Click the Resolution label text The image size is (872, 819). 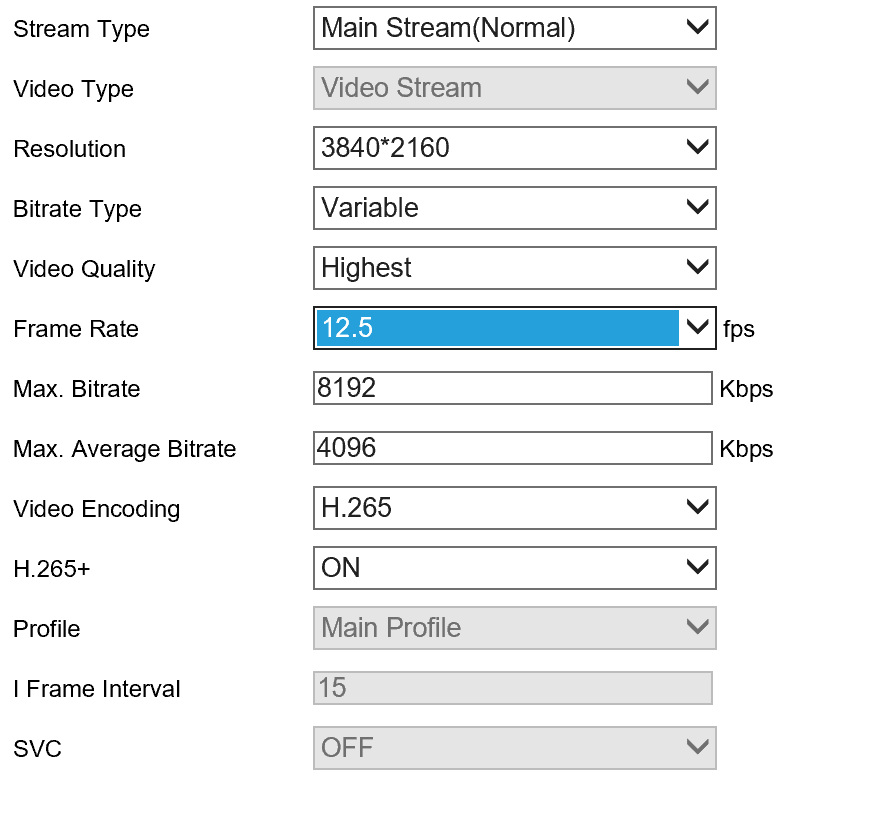(x=69, y=149)
